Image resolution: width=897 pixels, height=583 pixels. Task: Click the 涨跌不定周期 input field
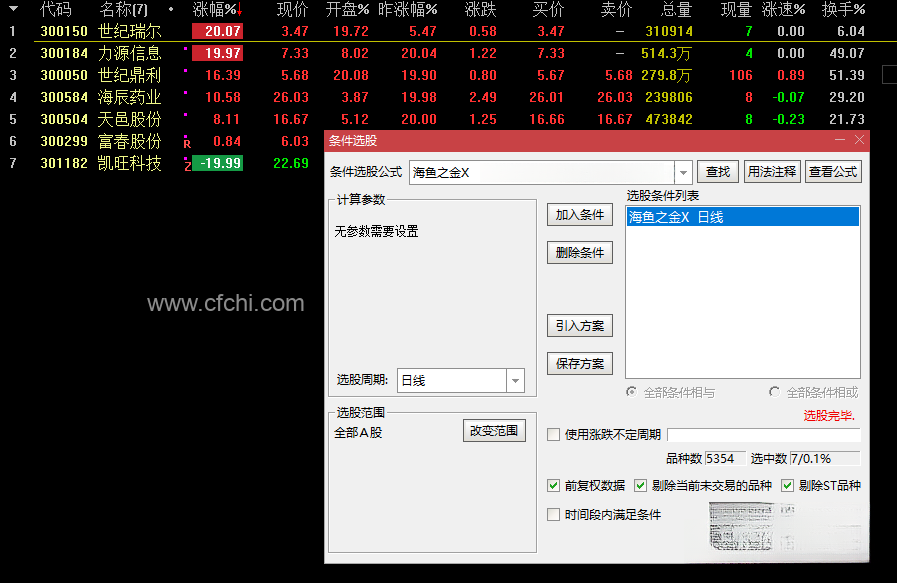pos(764,435)
